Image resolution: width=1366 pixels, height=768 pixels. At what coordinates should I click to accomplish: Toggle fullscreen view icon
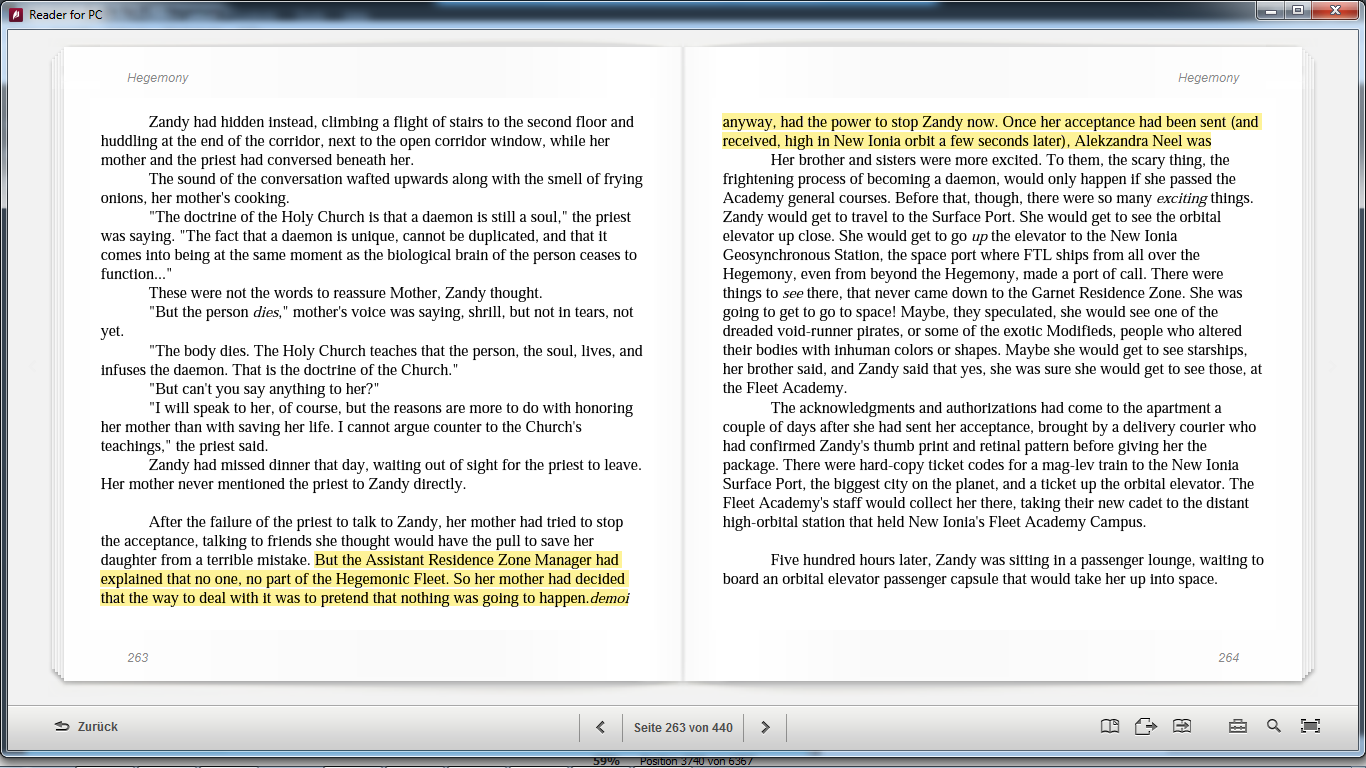point(1310,727)
